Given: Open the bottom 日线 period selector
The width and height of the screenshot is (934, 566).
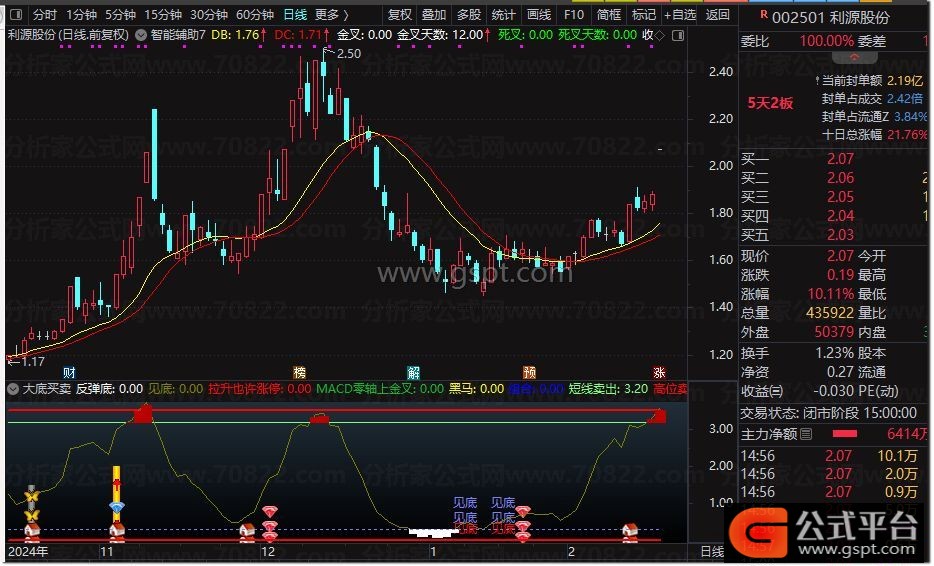Looking at the screenshot, I should pyautogui.click(x=712, y=552).
